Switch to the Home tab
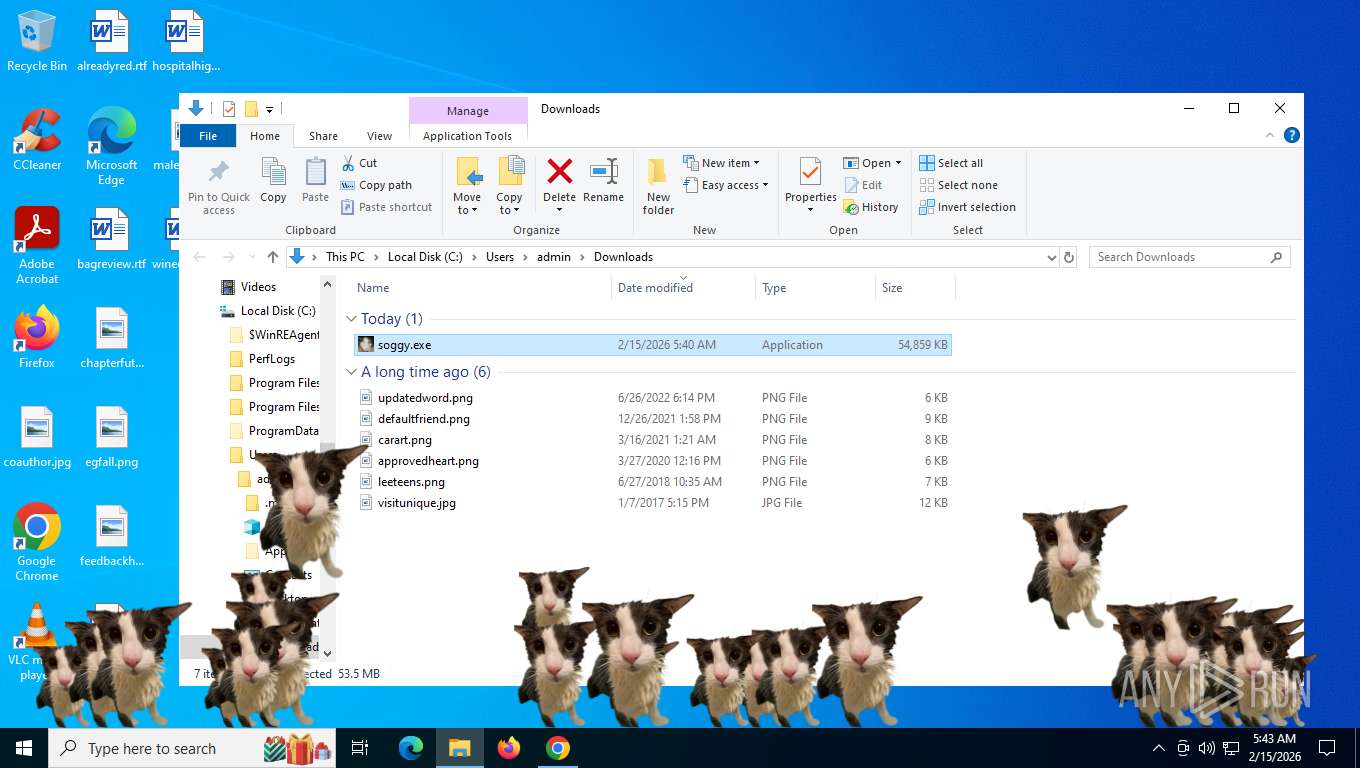The image size is (1360, 768). pyautogui.click(x=265, y=136)
